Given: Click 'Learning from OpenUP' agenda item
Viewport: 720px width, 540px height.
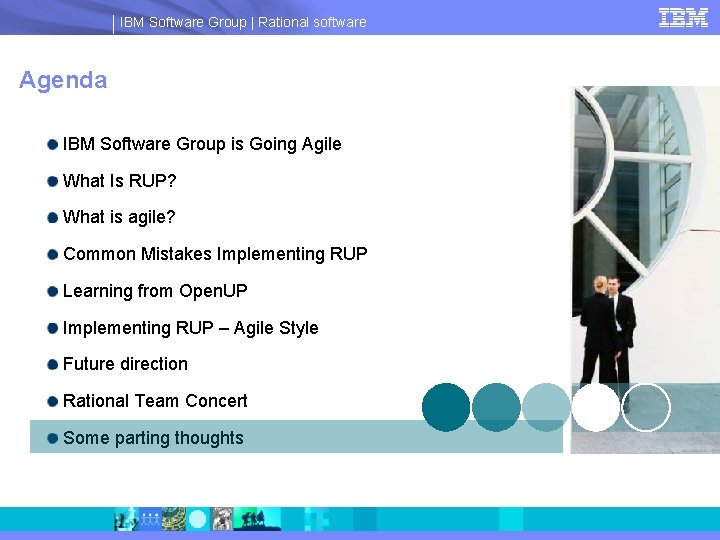Looking at the screenshot, I should click(155, 291).
